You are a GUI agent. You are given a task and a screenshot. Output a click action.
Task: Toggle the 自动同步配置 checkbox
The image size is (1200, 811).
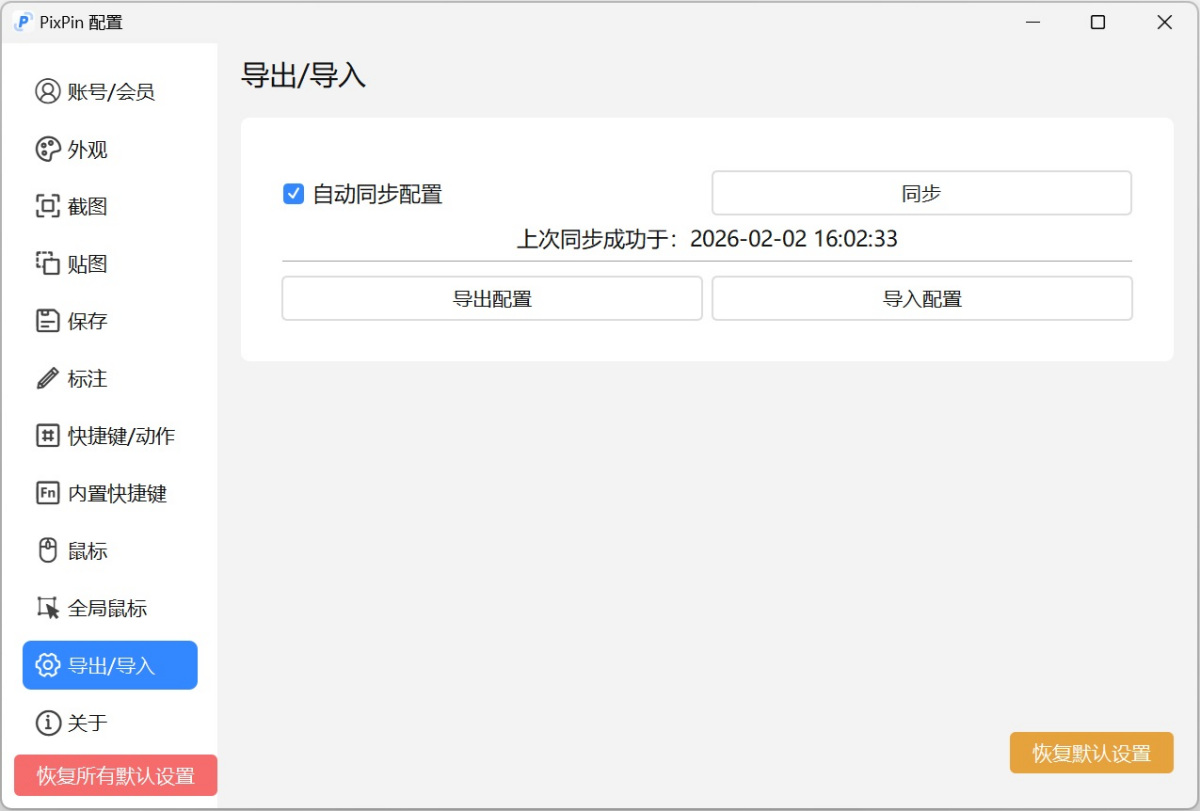293,194
